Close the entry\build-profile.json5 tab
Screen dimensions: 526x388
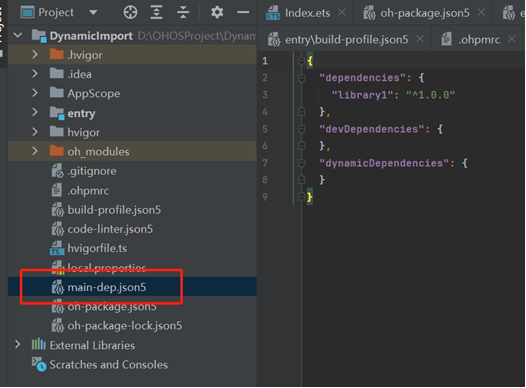click(419, 39)
